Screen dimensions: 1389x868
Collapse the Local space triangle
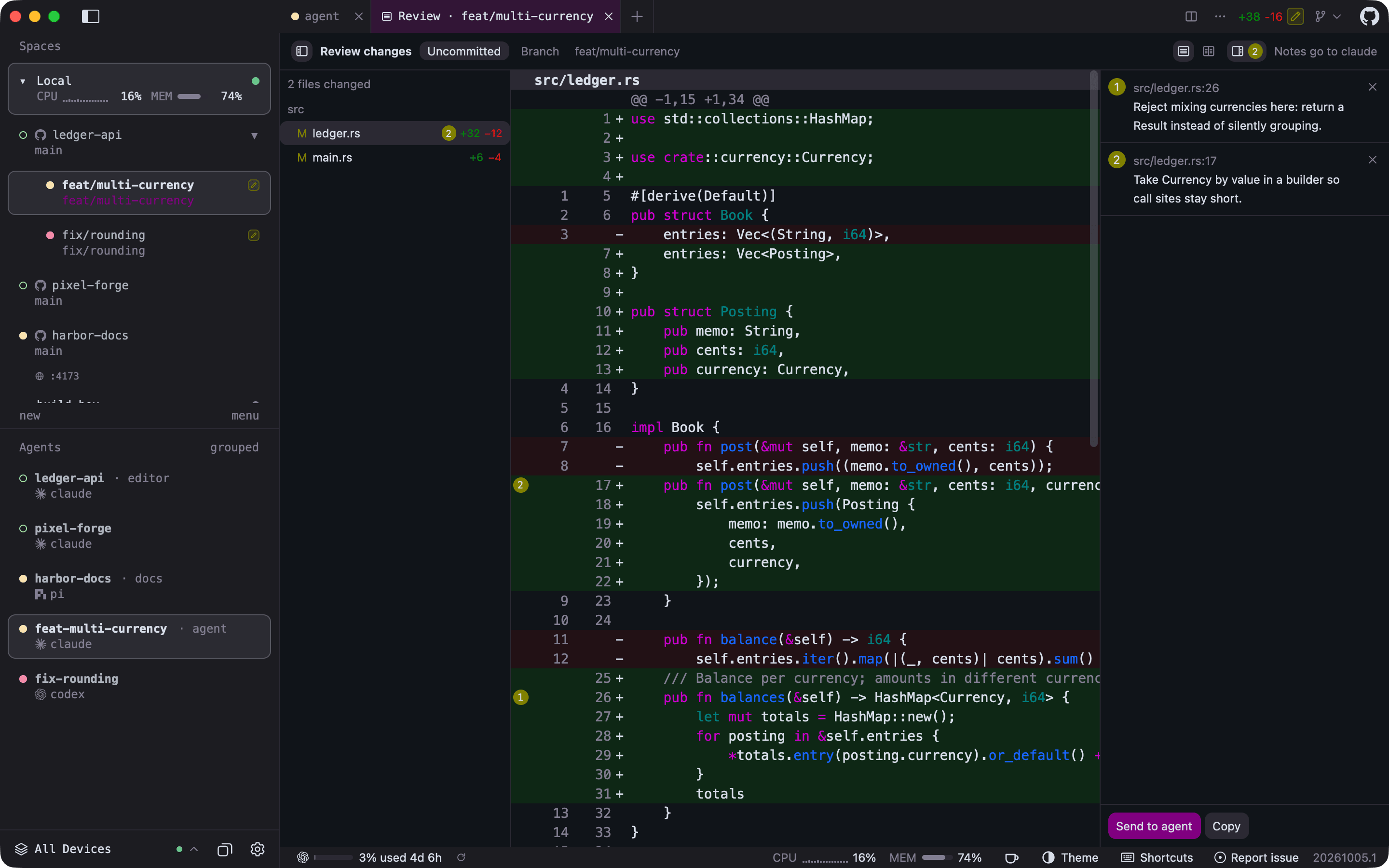(x=23, y=81)
